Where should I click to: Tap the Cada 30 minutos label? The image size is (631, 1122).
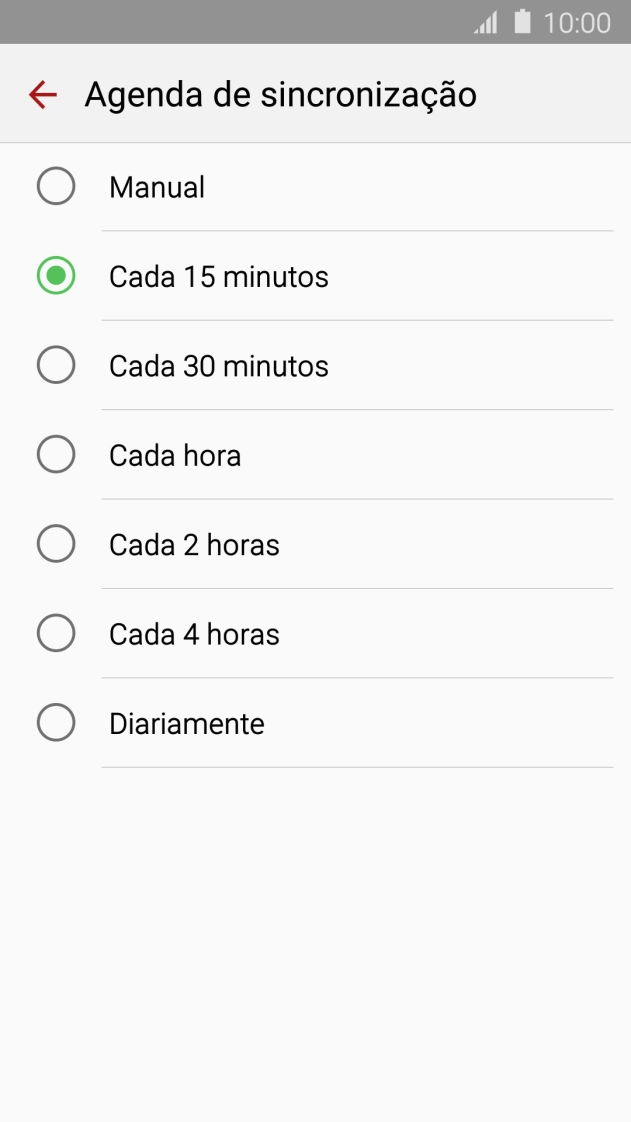tap(219, 365)
